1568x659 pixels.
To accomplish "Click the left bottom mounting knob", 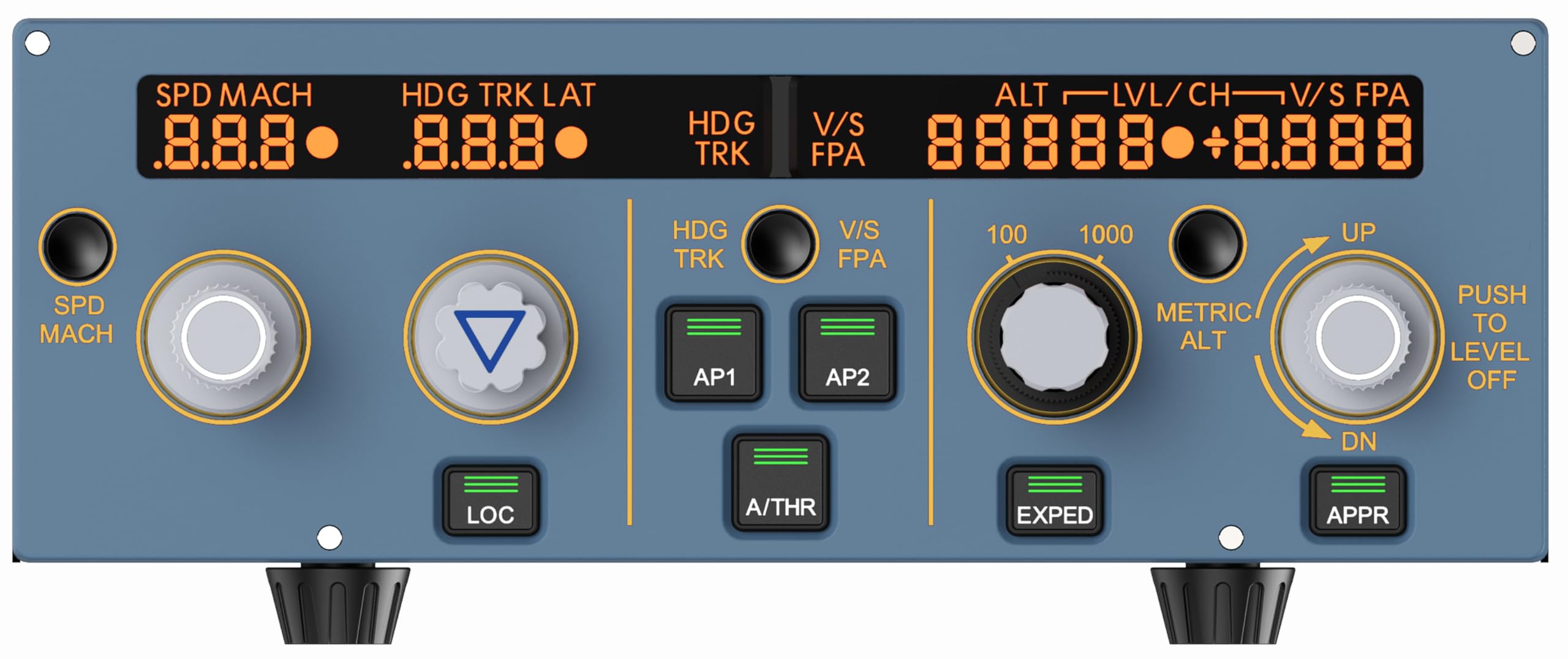I will 337,604.
